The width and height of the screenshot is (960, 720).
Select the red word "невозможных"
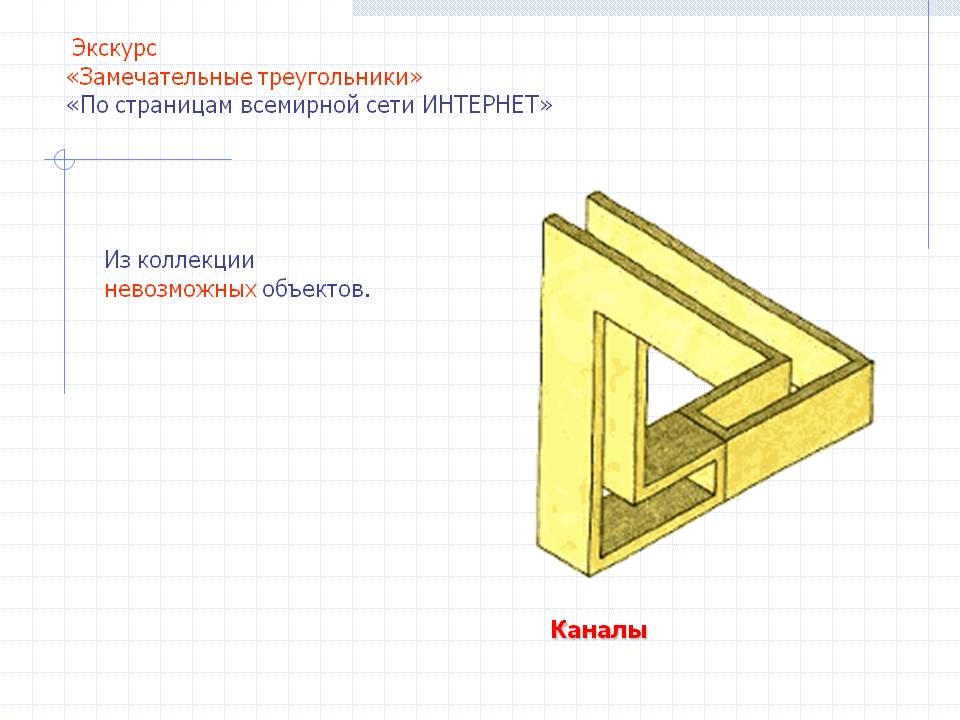coord(180,290)
